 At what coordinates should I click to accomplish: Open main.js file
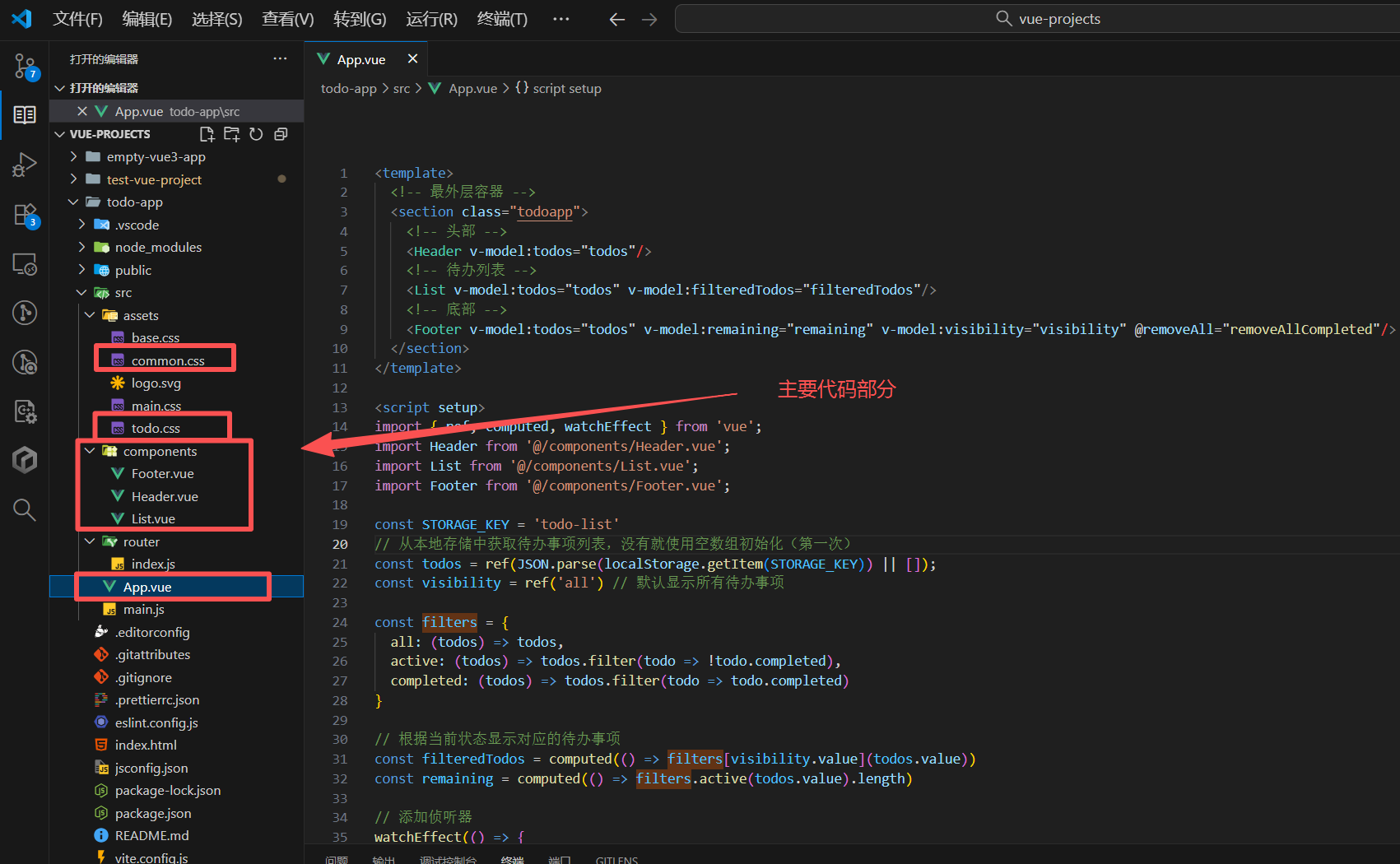click(x=144, y=609)
